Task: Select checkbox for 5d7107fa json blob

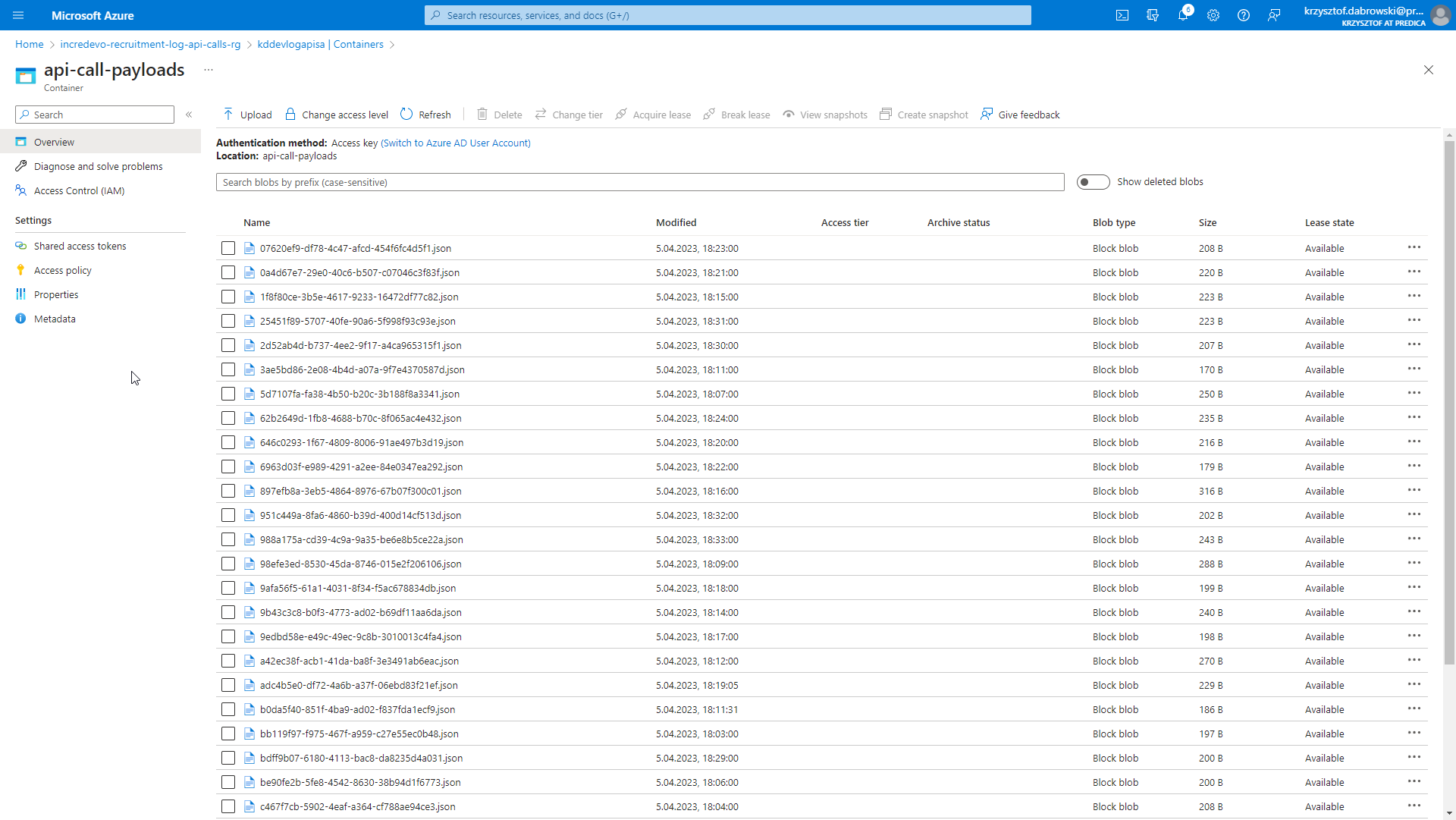Action: (x=228, y=394)
